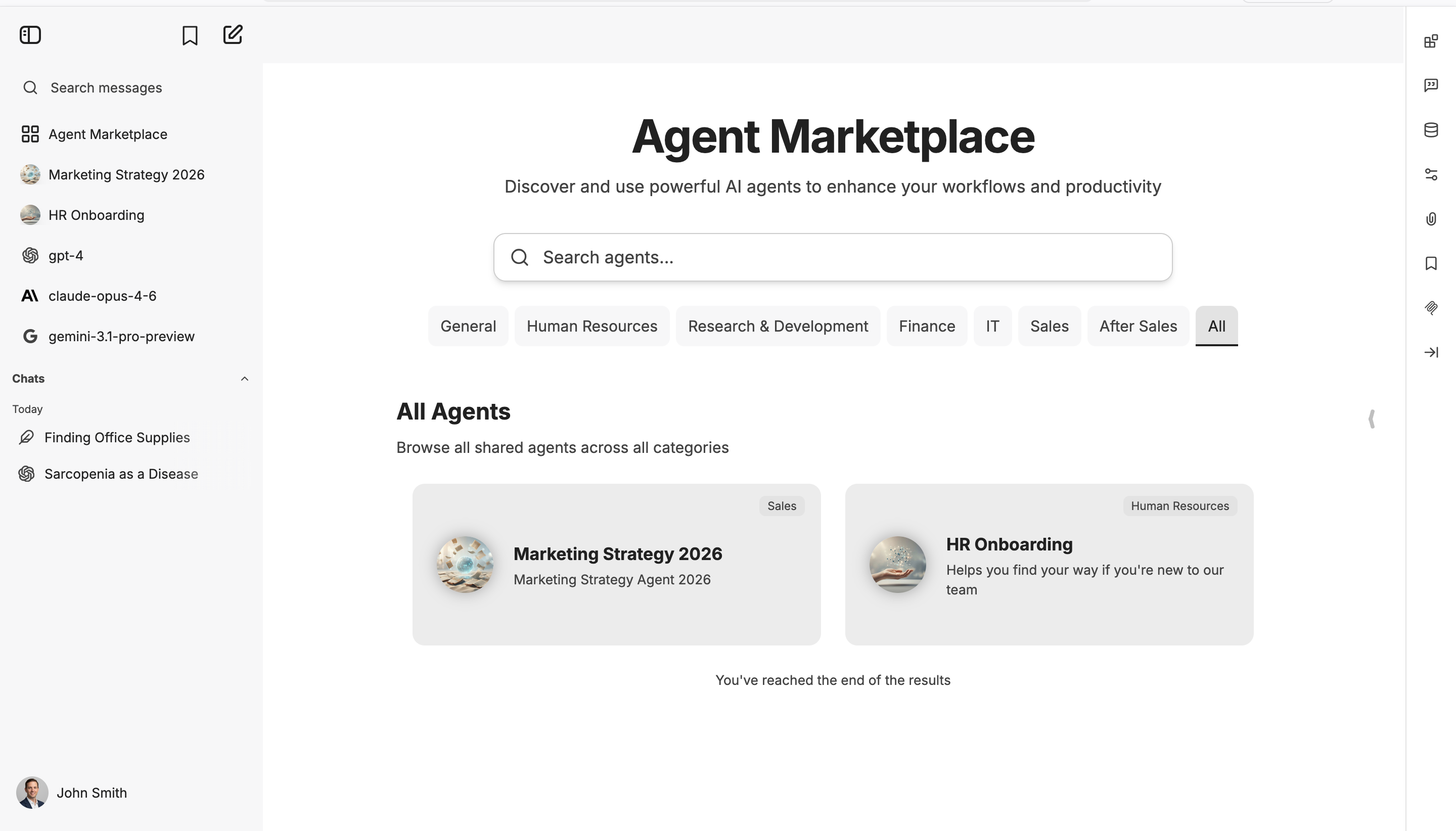1456x831 pixels.
Task: Deselect the All category filter
Action: click(x=1216, y=326)
